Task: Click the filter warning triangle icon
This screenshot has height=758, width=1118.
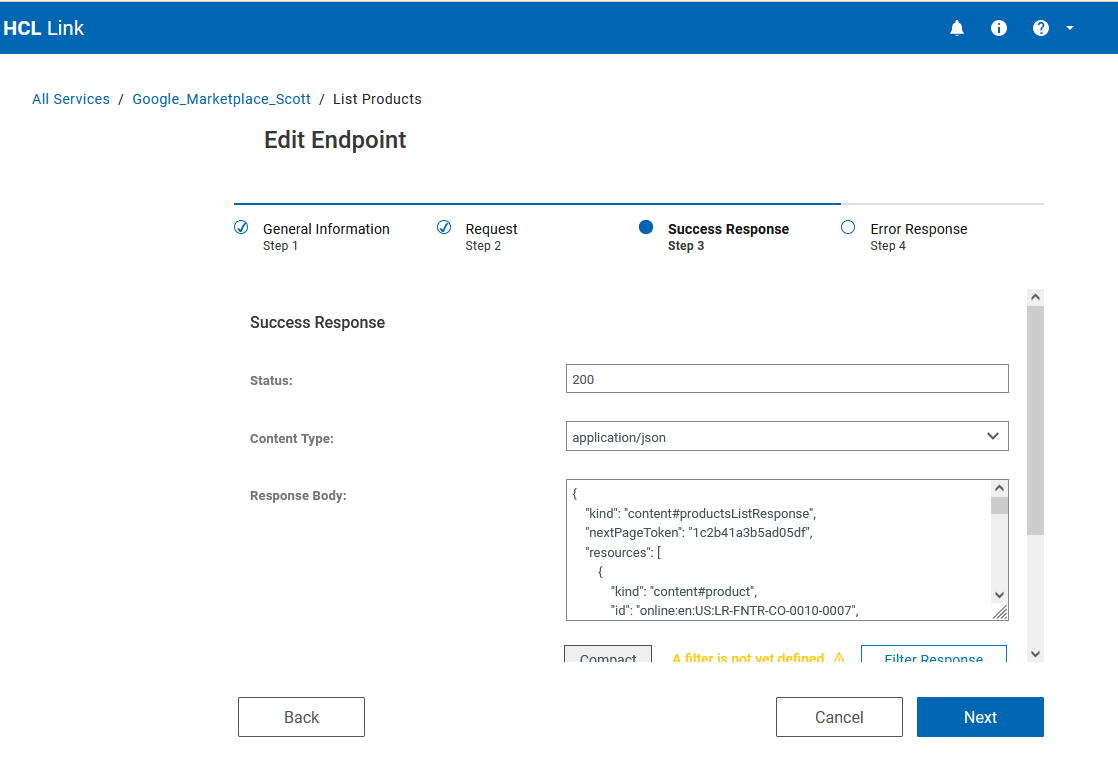Action: [x=838, y=657]
